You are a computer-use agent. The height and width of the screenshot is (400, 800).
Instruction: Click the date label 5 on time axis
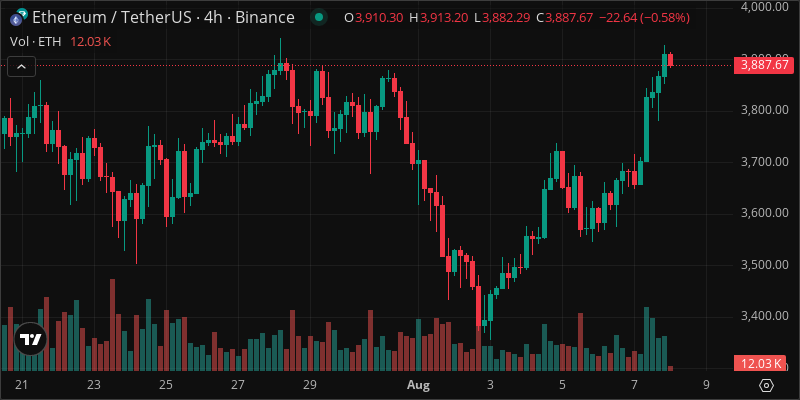click(562, 384)
